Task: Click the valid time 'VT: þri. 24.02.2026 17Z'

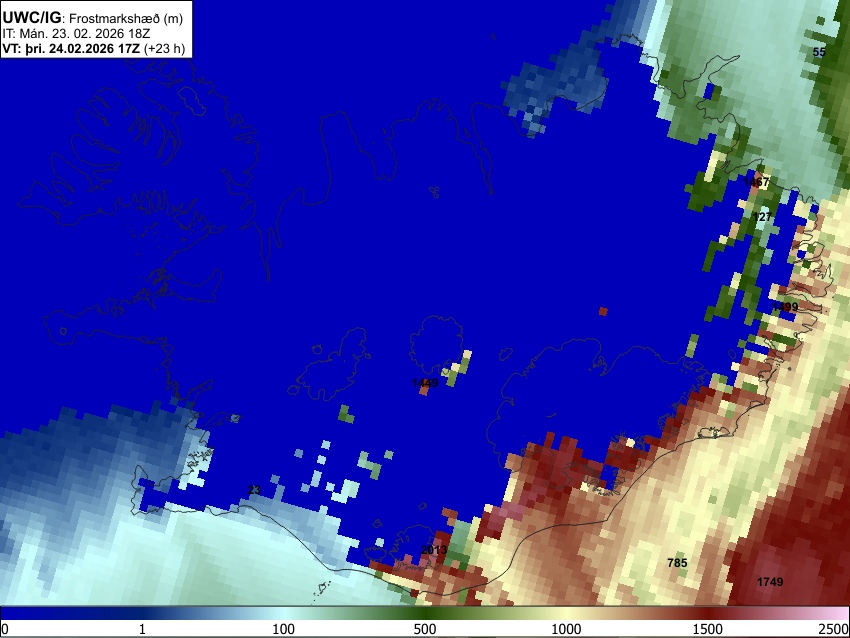Action: coord(71,48)
